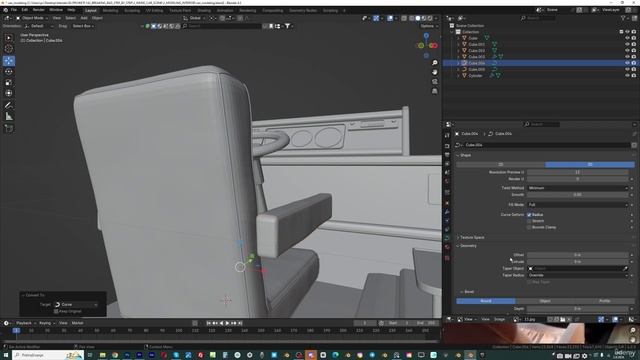
Task: Click the Taper Object eyedropper icon
Action: [x=625, y=269]
